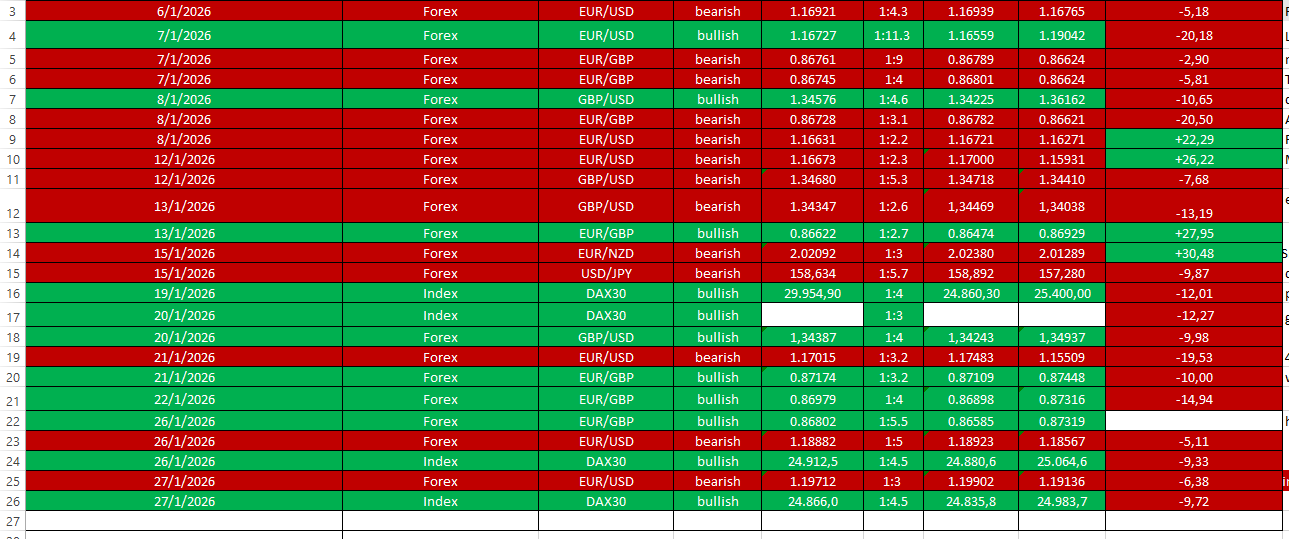This screenshot has height=539, width=1289.
Task: Click the 1:11.3 ratio cell
Action: 892,35
